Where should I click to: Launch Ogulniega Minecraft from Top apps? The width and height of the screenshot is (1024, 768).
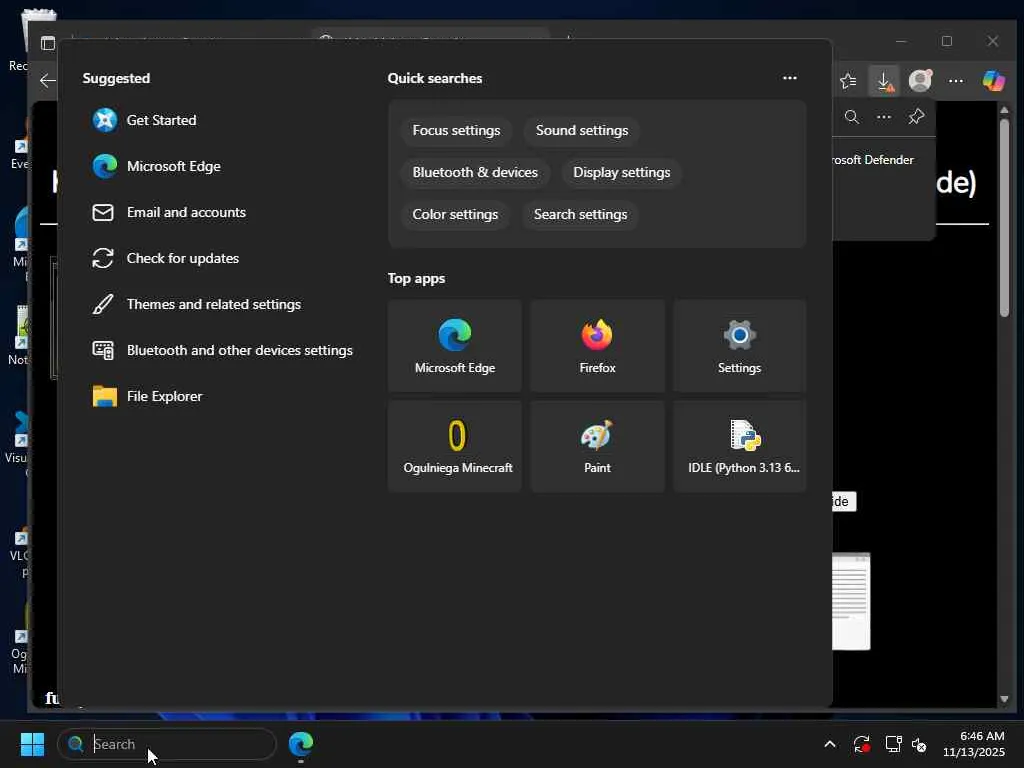click(x=455, y=446)
